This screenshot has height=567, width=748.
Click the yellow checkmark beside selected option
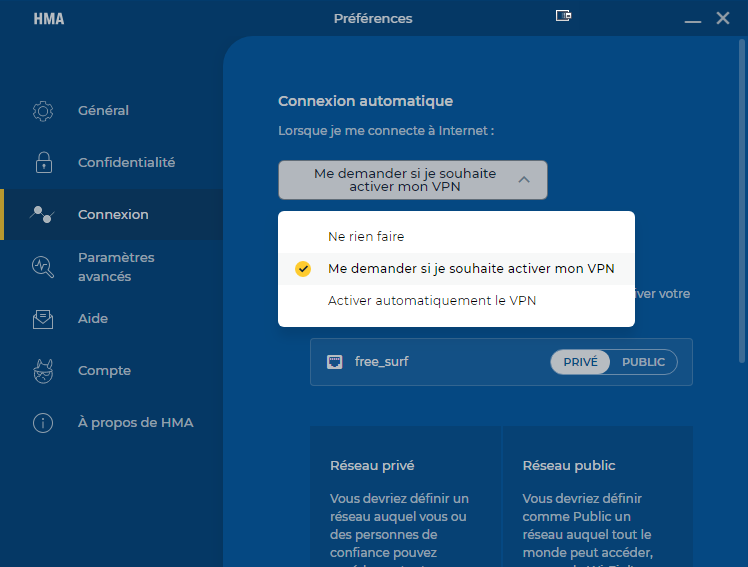[303, 269]
